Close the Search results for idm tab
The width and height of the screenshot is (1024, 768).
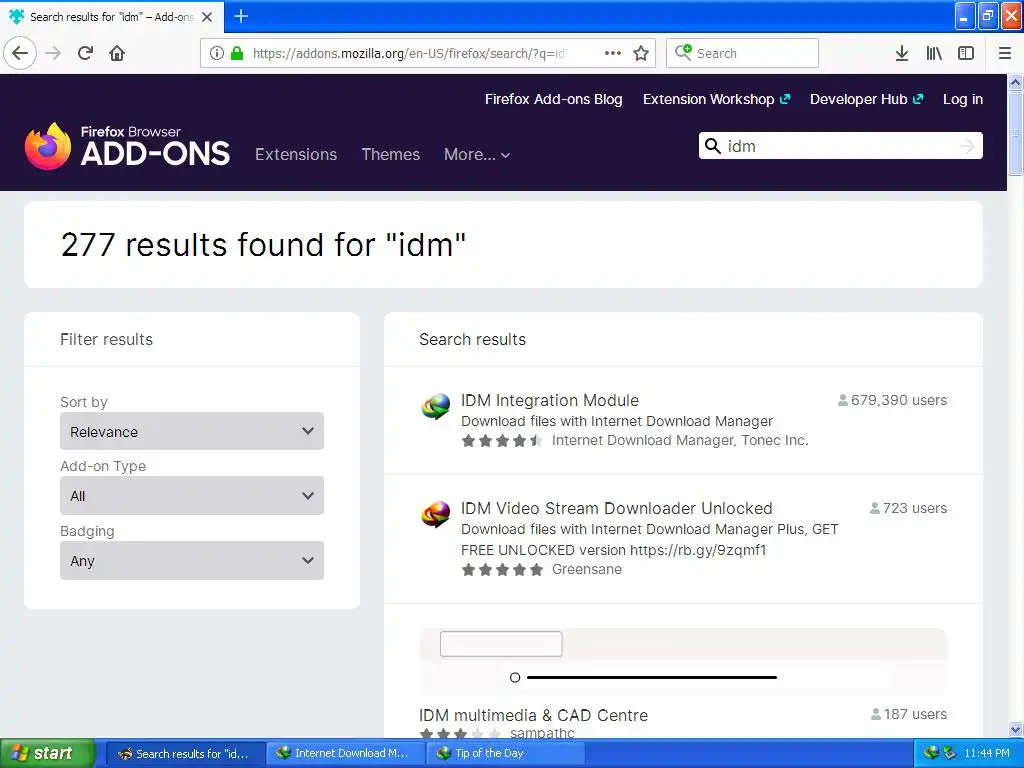[207, 17]
